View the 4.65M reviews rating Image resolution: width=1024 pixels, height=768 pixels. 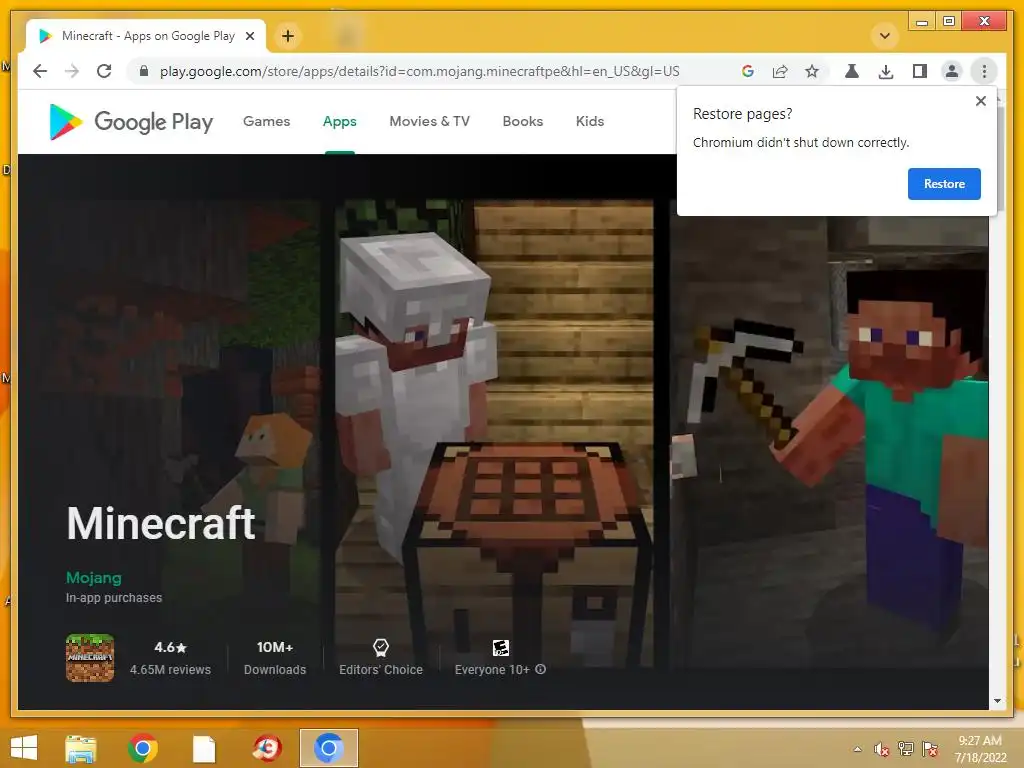(x=170, y=658)
